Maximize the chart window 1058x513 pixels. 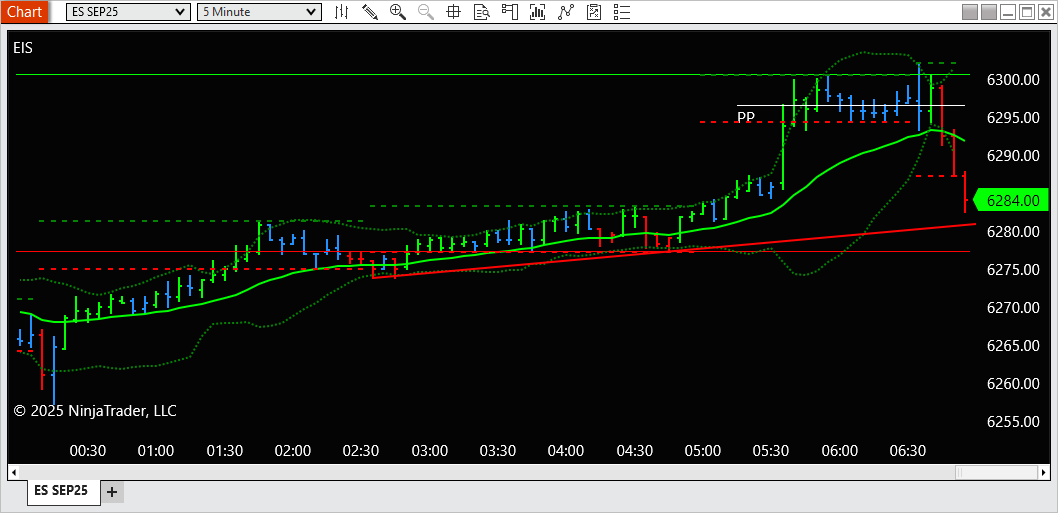[1026, 11]
